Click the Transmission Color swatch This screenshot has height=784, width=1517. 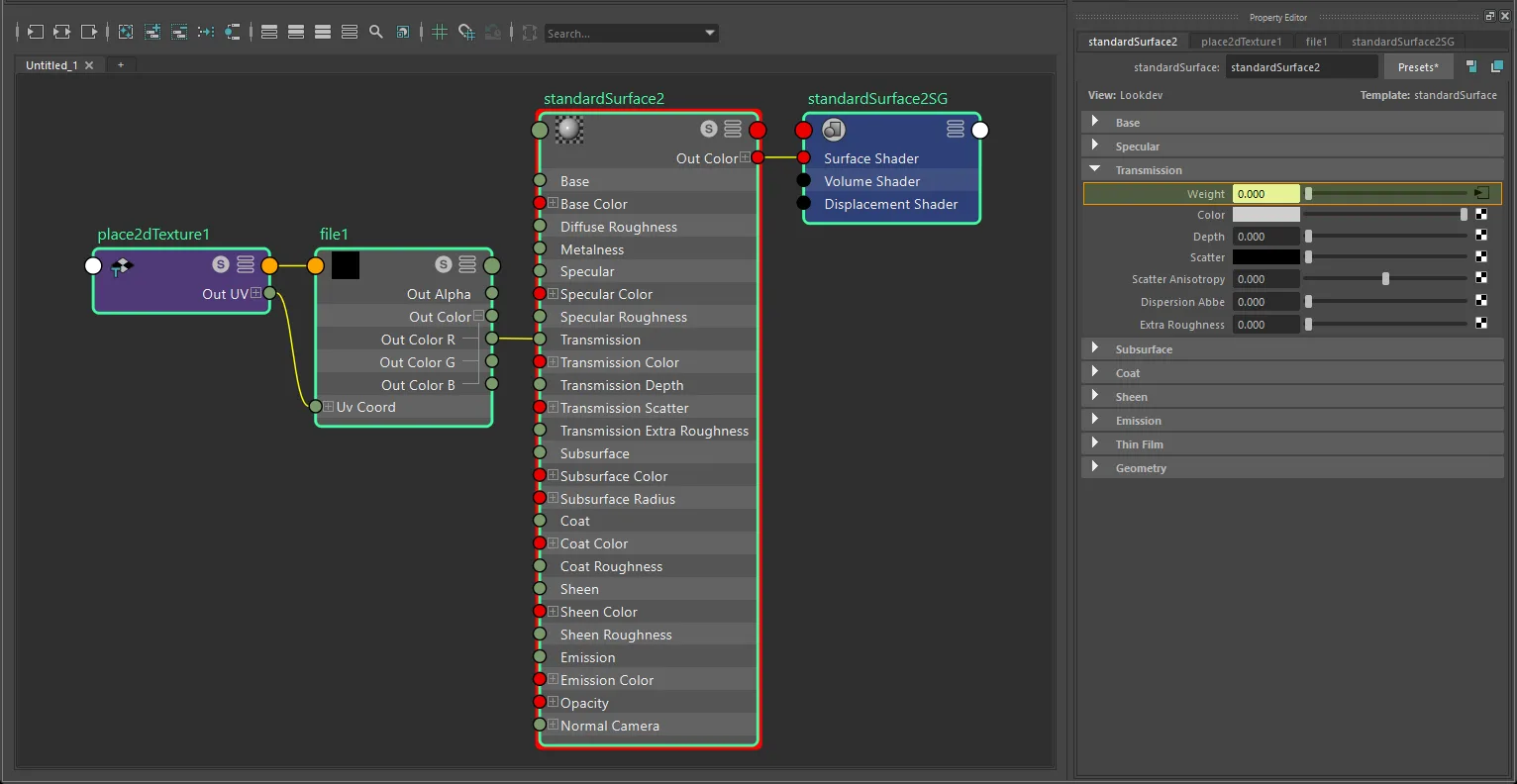pos(1265,214)
